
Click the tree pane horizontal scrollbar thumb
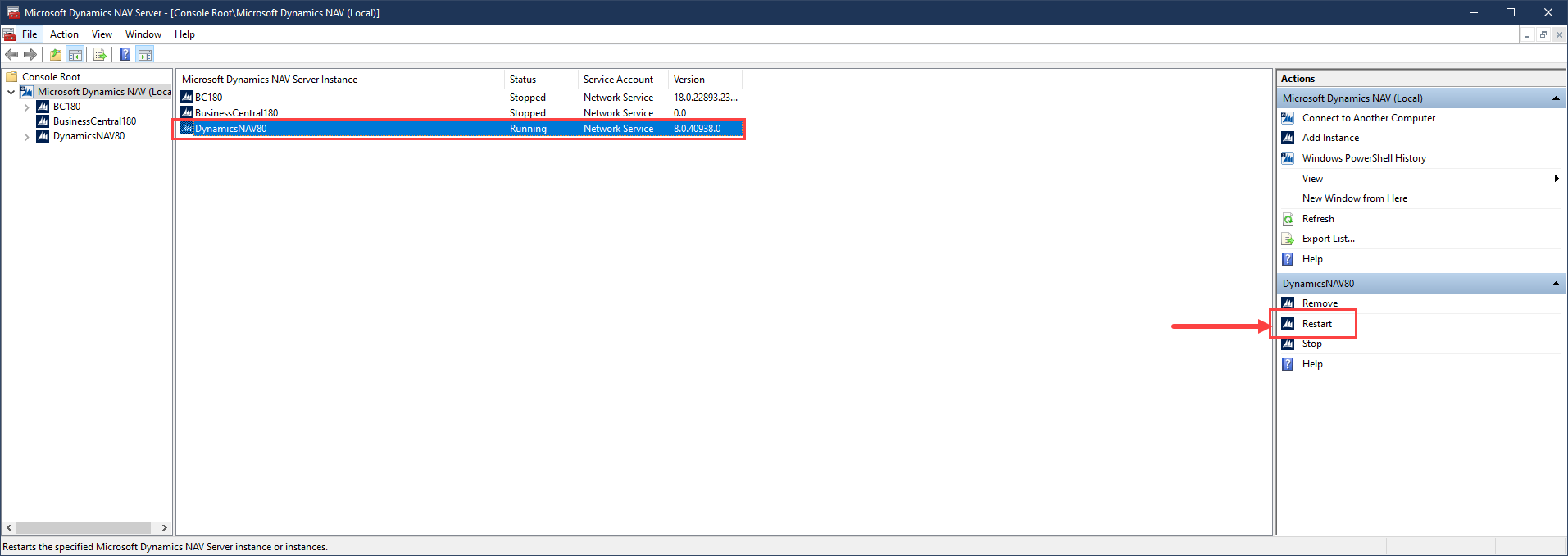coord(84,528)
